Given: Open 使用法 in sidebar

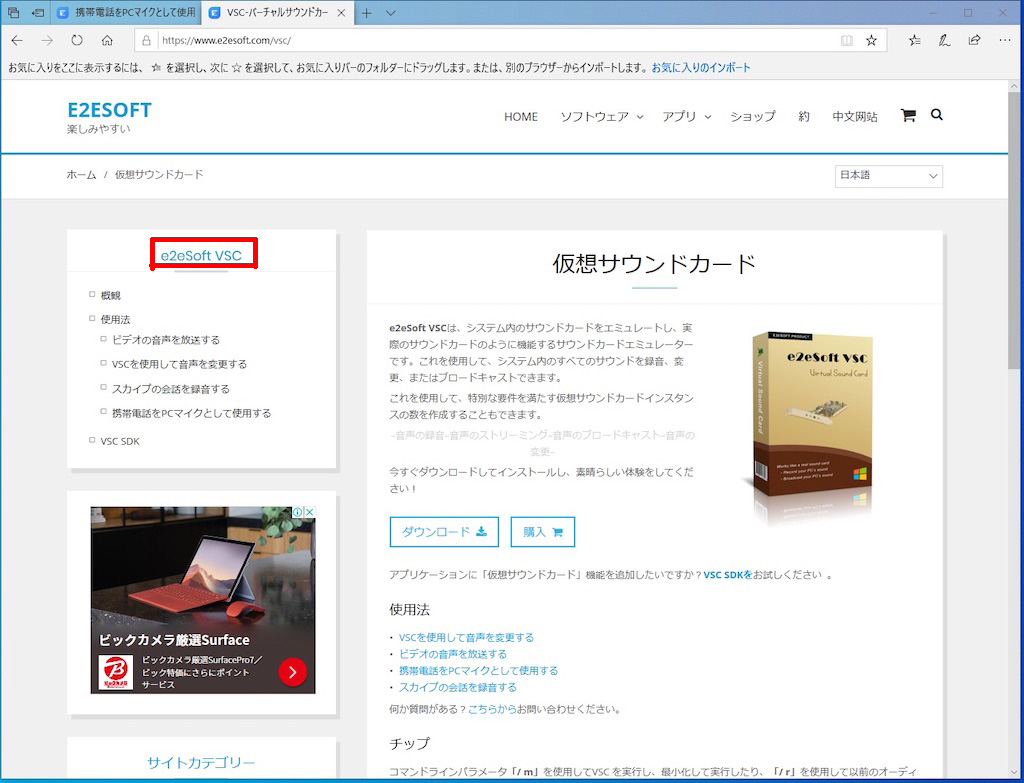Looking at the screenshot, I should [115, 319].
